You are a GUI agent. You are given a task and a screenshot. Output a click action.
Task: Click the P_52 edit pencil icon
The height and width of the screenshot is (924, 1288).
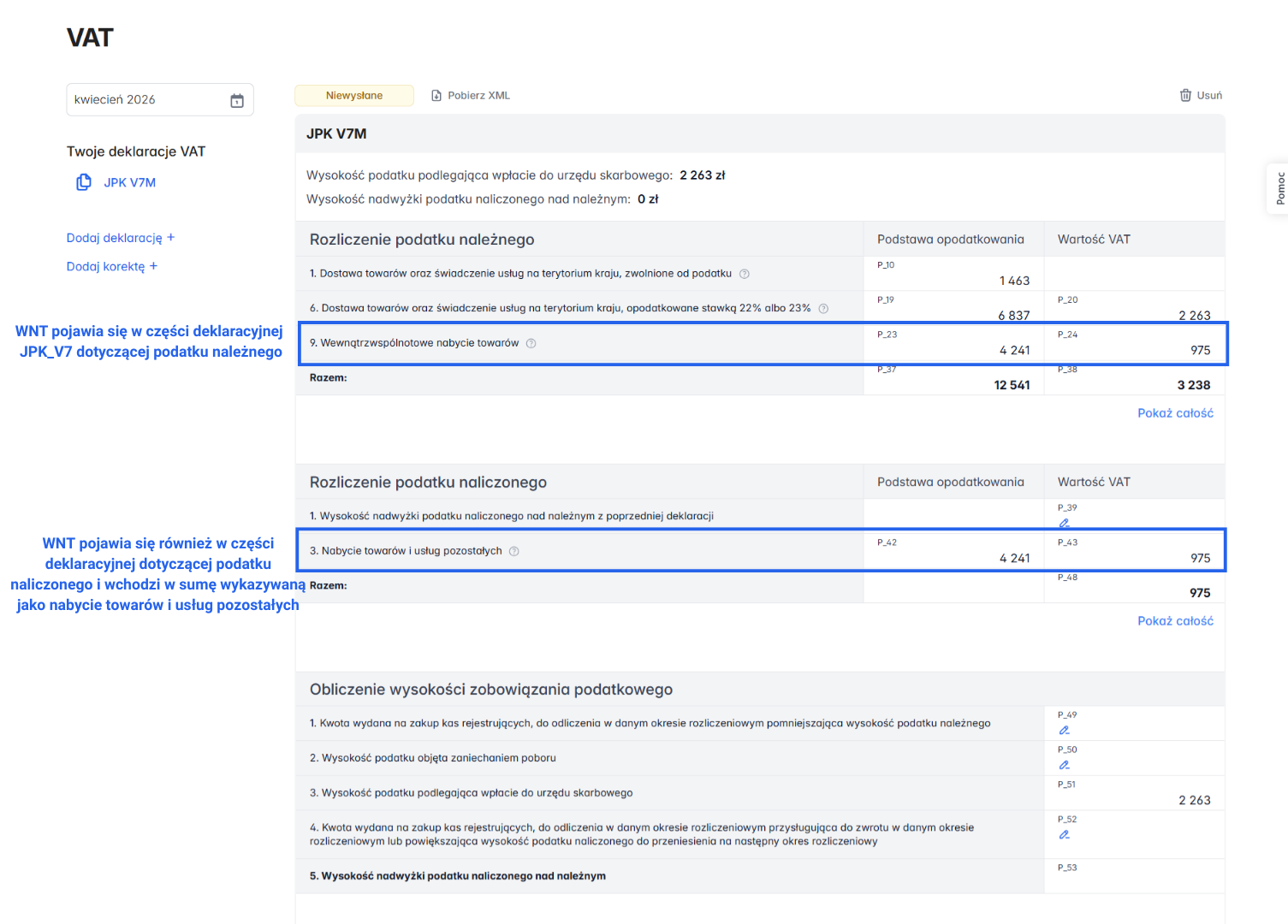1064,834
